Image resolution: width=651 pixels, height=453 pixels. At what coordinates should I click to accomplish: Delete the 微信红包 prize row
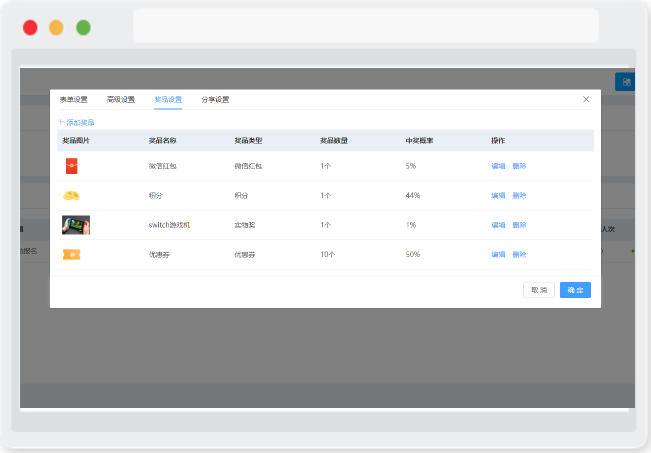519,166
